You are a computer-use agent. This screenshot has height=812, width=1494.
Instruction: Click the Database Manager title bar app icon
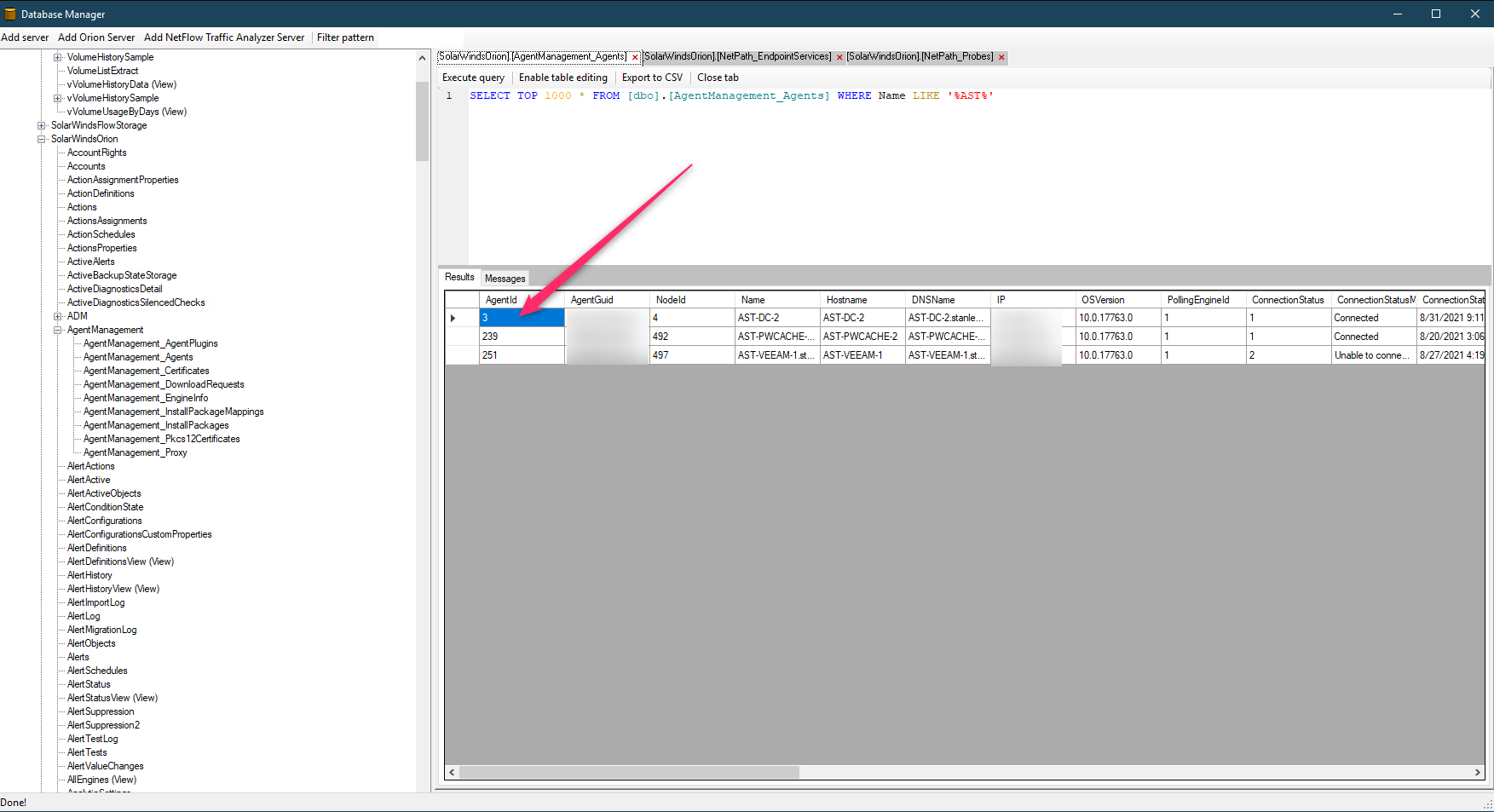(10, 14)
